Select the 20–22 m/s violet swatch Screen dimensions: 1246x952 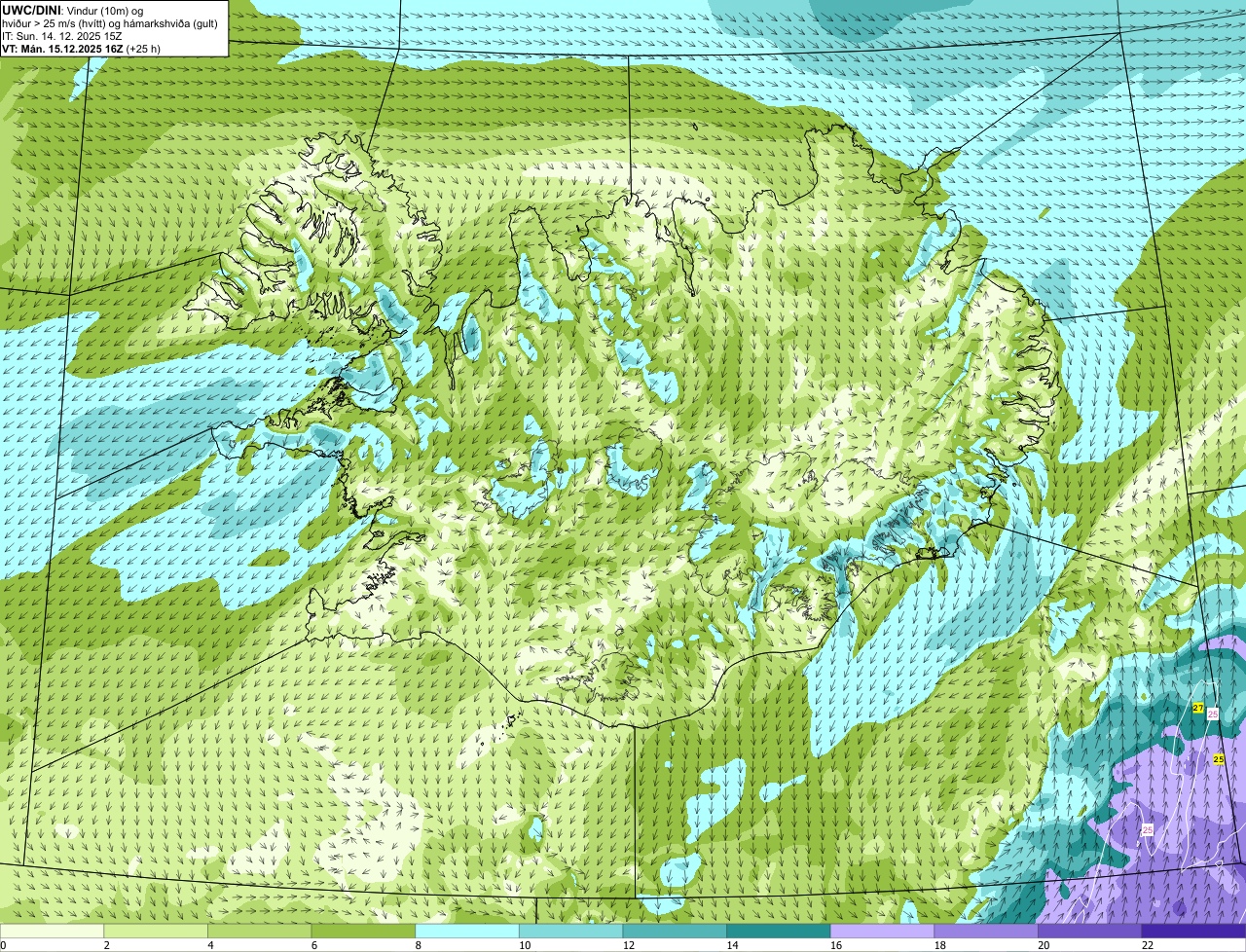(x=1090, y=931)
